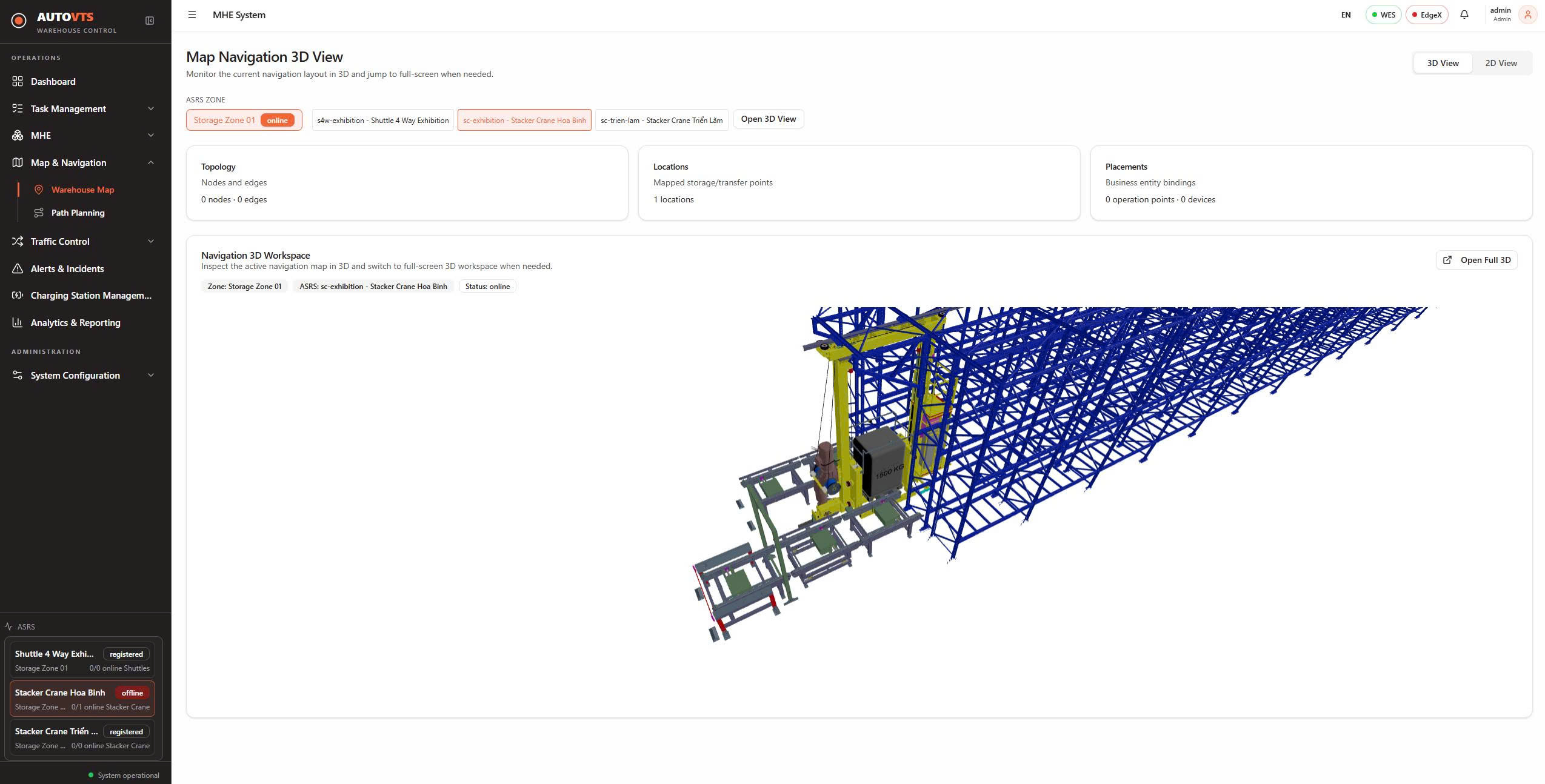The image size is (1545, 784).
Task: Click the WES status badge
Action: [1383, 15]
